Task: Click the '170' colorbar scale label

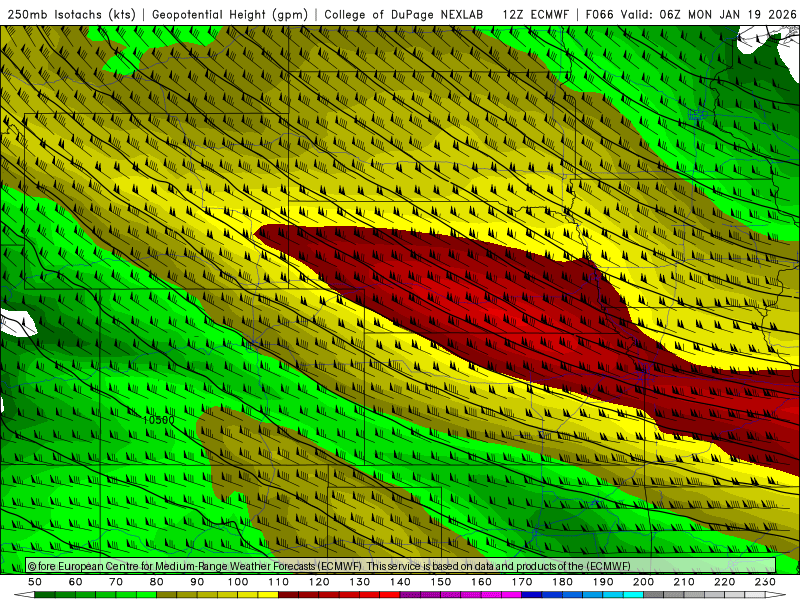Action: (x=522, y=582)
